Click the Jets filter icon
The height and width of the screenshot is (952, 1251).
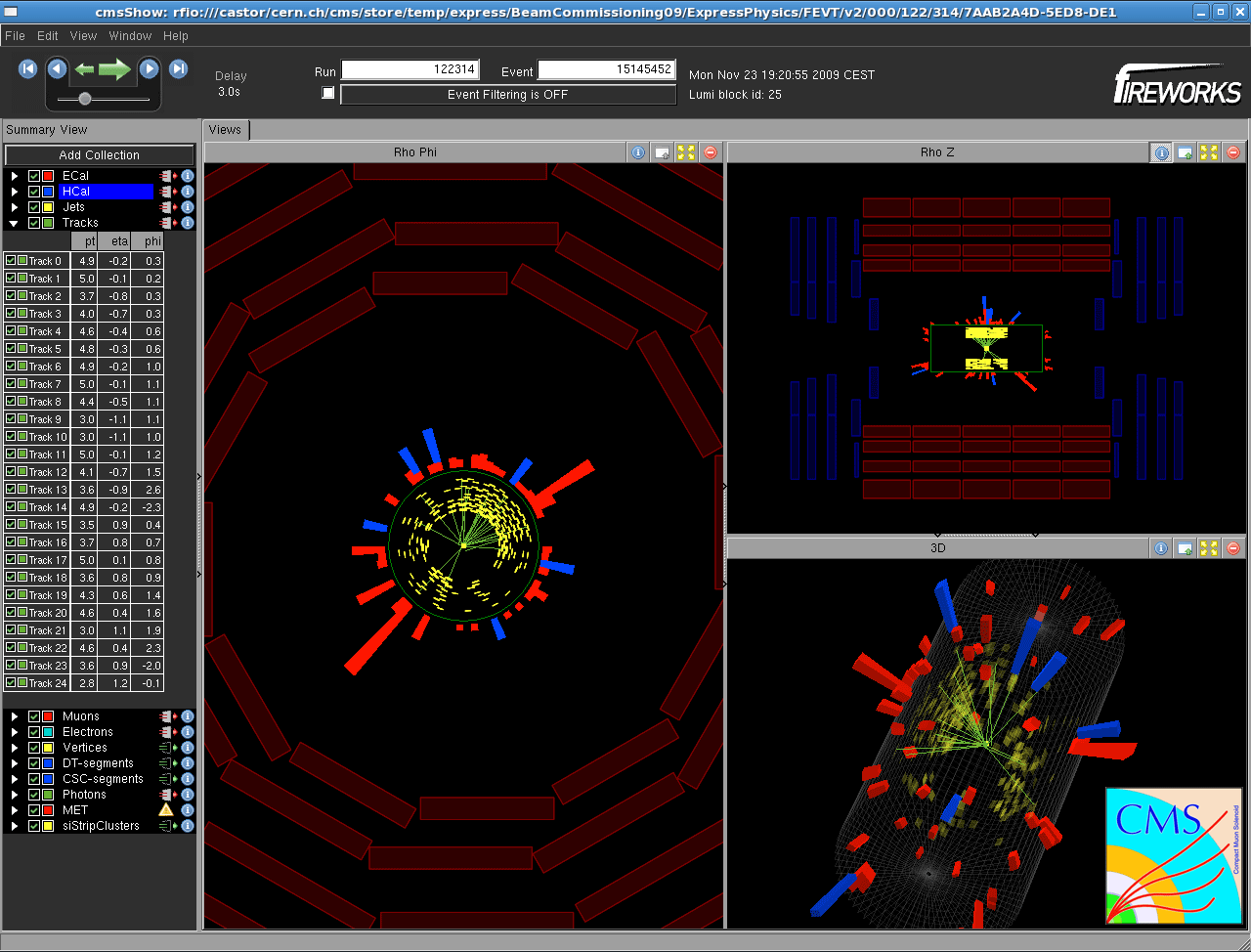[167, 207]
